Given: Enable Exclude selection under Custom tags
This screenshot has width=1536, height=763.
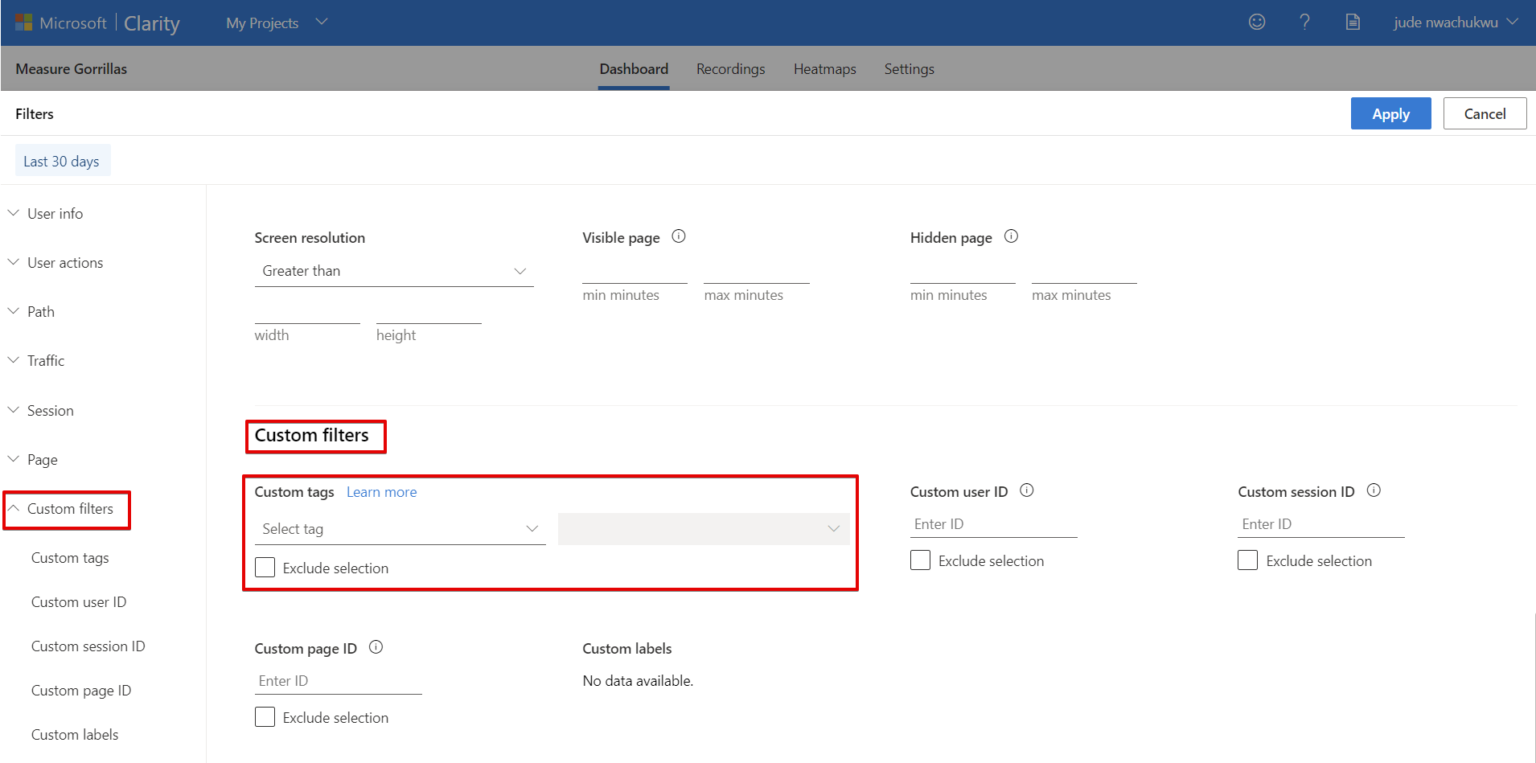Looking at the screenshot, I should tap(265, 567).
